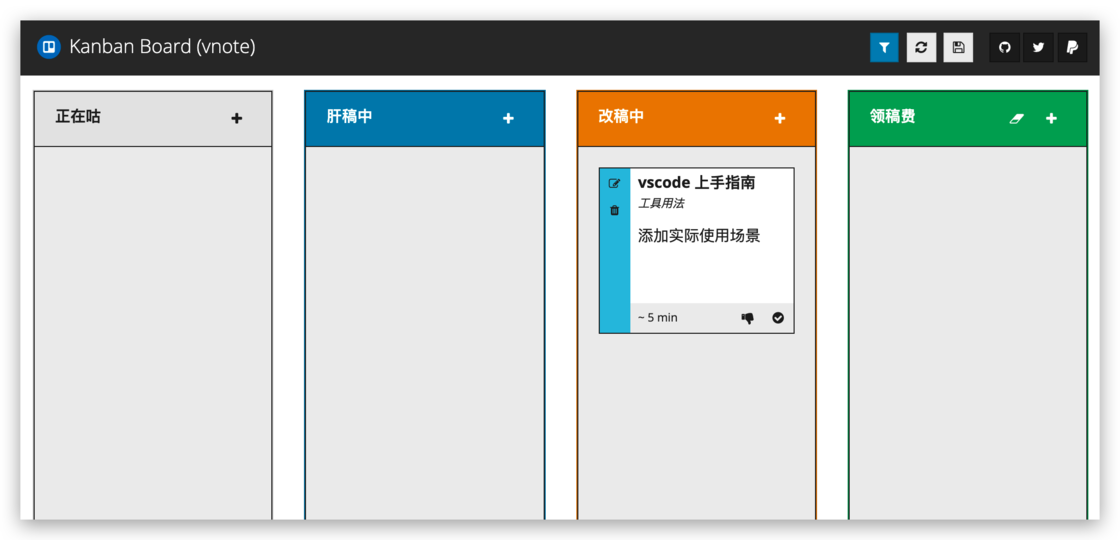Click the refresh board icon
The width and height of the screenshot is (1120, 540).
pyautogui.click(x=921, y=47)
